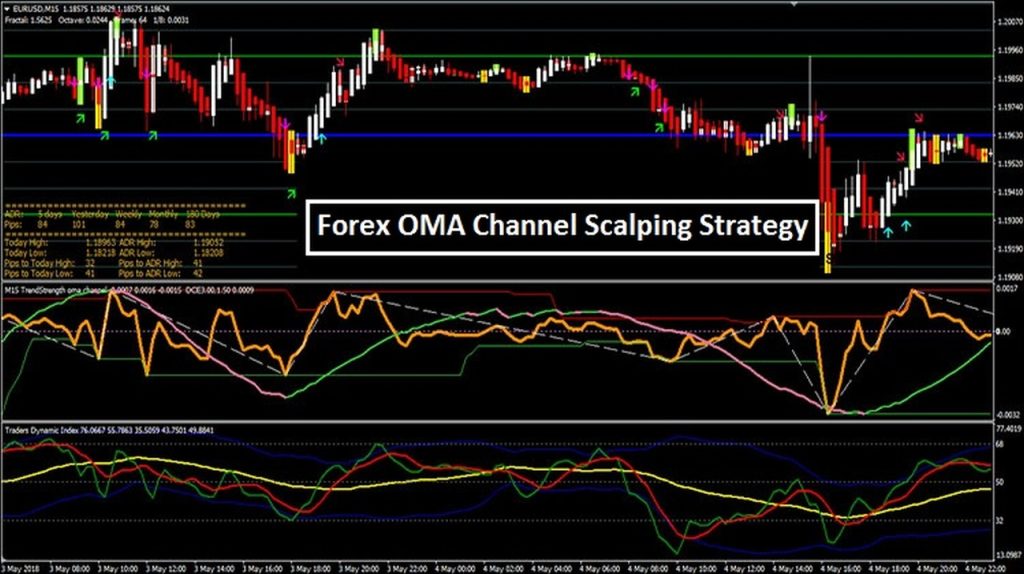The width and height of the screenshot is (1024, 574).
Task: Select the thick blue horizontal level line
Action: 500,135
